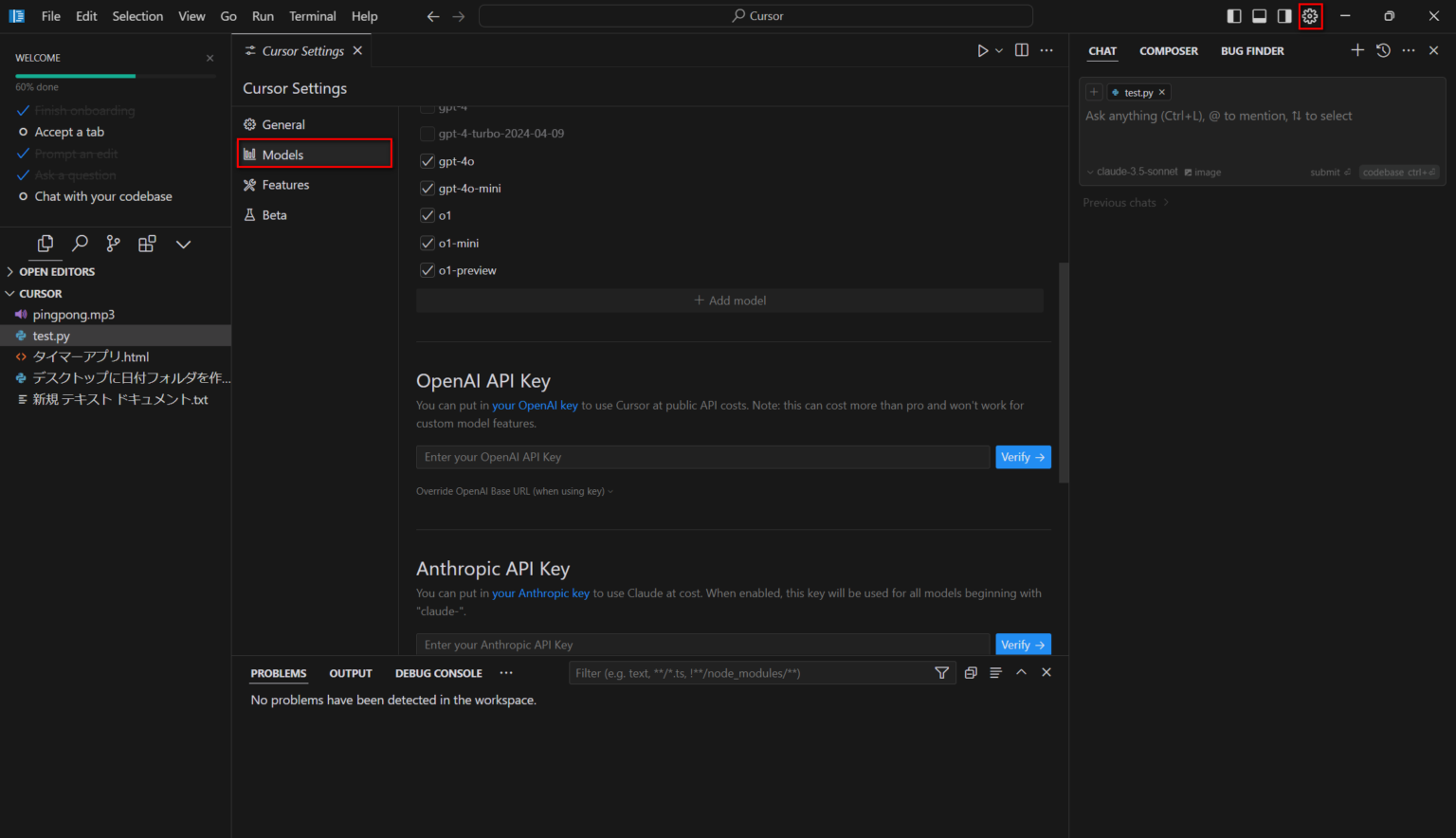The height and width of the screenshot is (838, 1456).
Task: Follow the 'your Anthropic key' link
Action: [x=540, y=593]
